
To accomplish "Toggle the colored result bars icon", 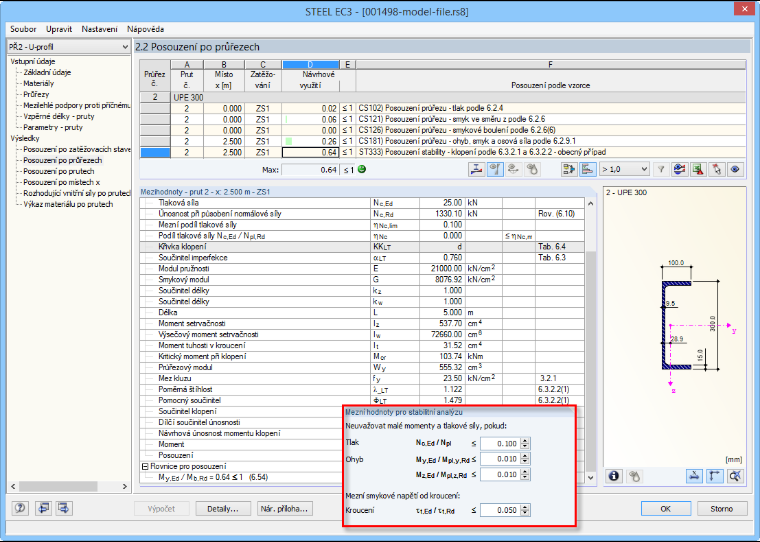I will tap(587, 169).
